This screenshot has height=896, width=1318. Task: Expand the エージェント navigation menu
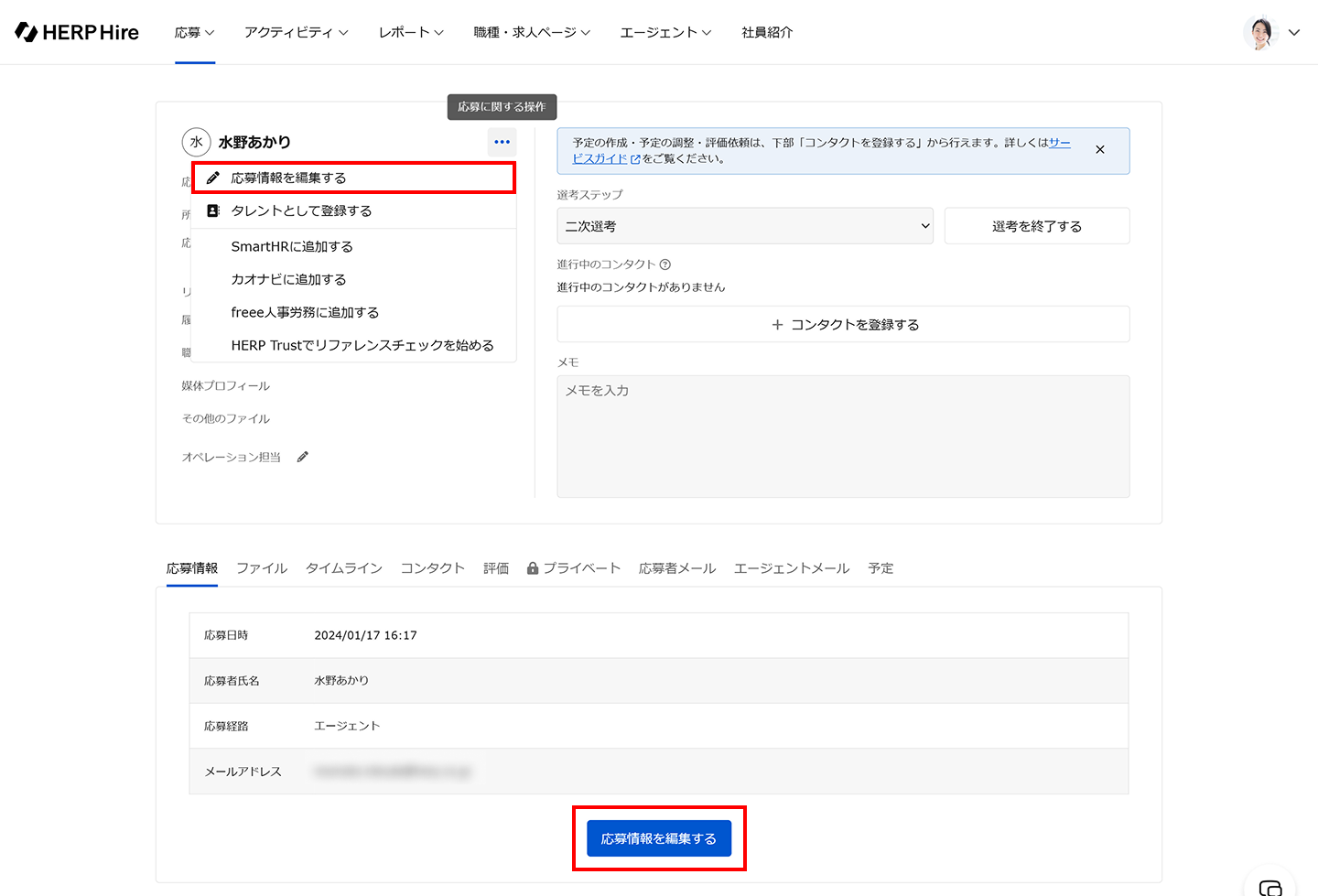point(665,32)
